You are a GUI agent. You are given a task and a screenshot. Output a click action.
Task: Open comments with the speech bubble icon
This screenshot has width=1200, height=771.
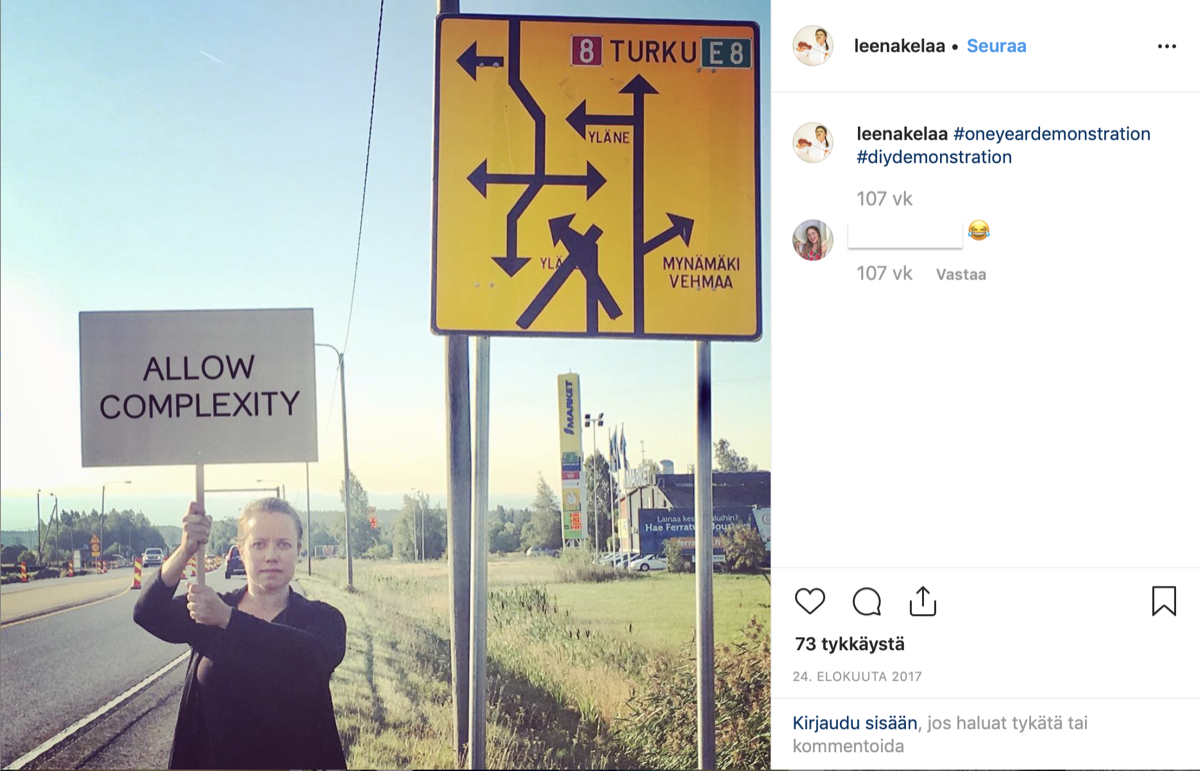point(867,601)
